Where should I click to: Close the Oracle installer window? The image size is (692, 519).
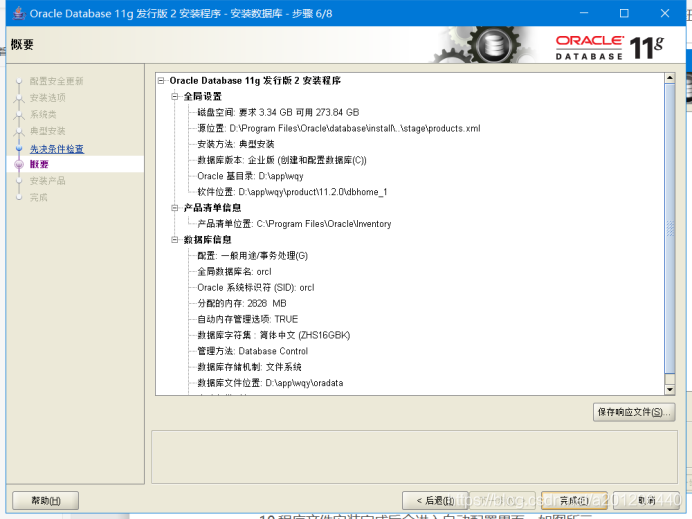(x=665, y=13)
